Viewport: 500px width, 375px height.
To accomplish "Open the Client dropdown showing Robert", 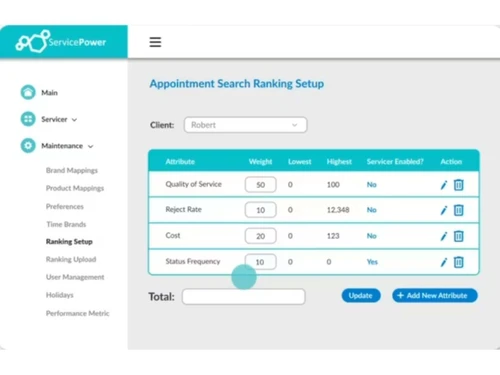I will click(245, 125).
